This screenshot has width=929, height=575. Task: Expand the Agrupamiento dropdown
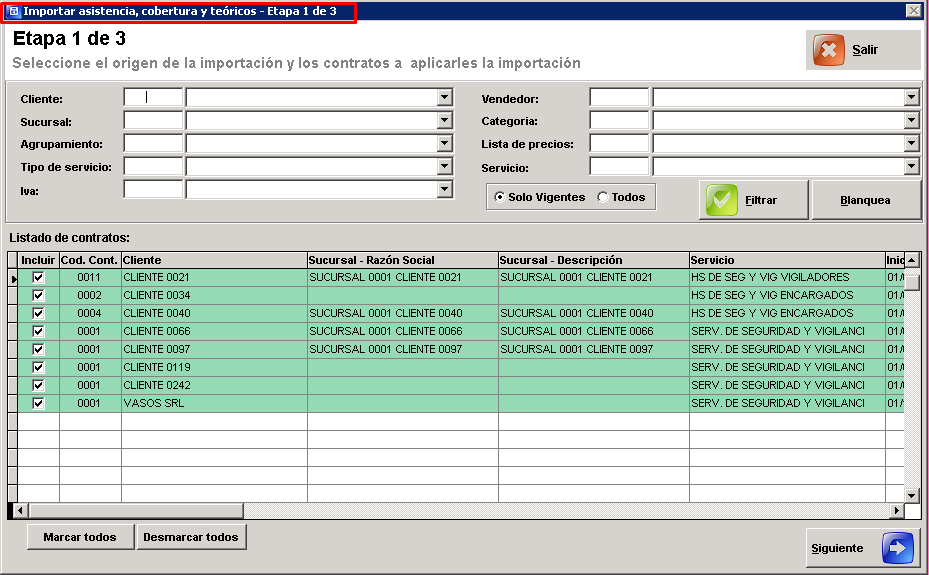444,143
